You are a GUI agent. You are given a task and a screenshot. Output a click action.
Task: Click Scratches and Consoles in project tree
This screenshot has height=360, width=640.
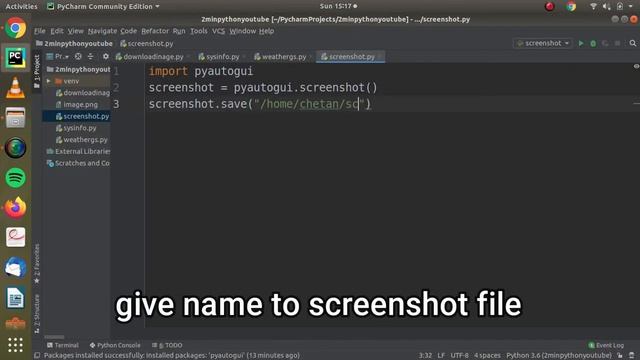(x=78, y=163)
